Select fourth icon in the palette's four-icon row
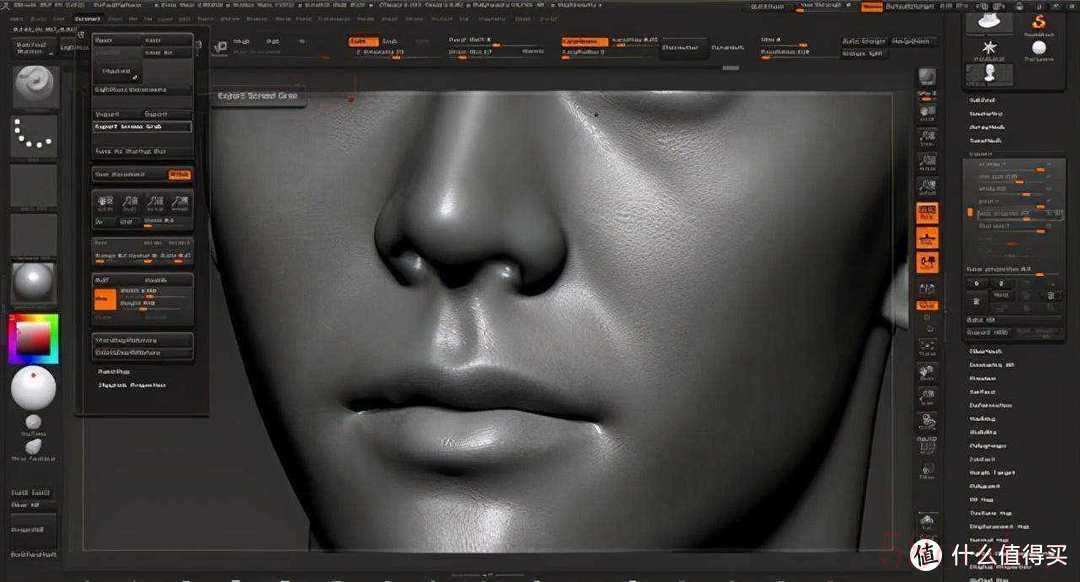This screenshot has height=582, width=1080. pos(180,202)
